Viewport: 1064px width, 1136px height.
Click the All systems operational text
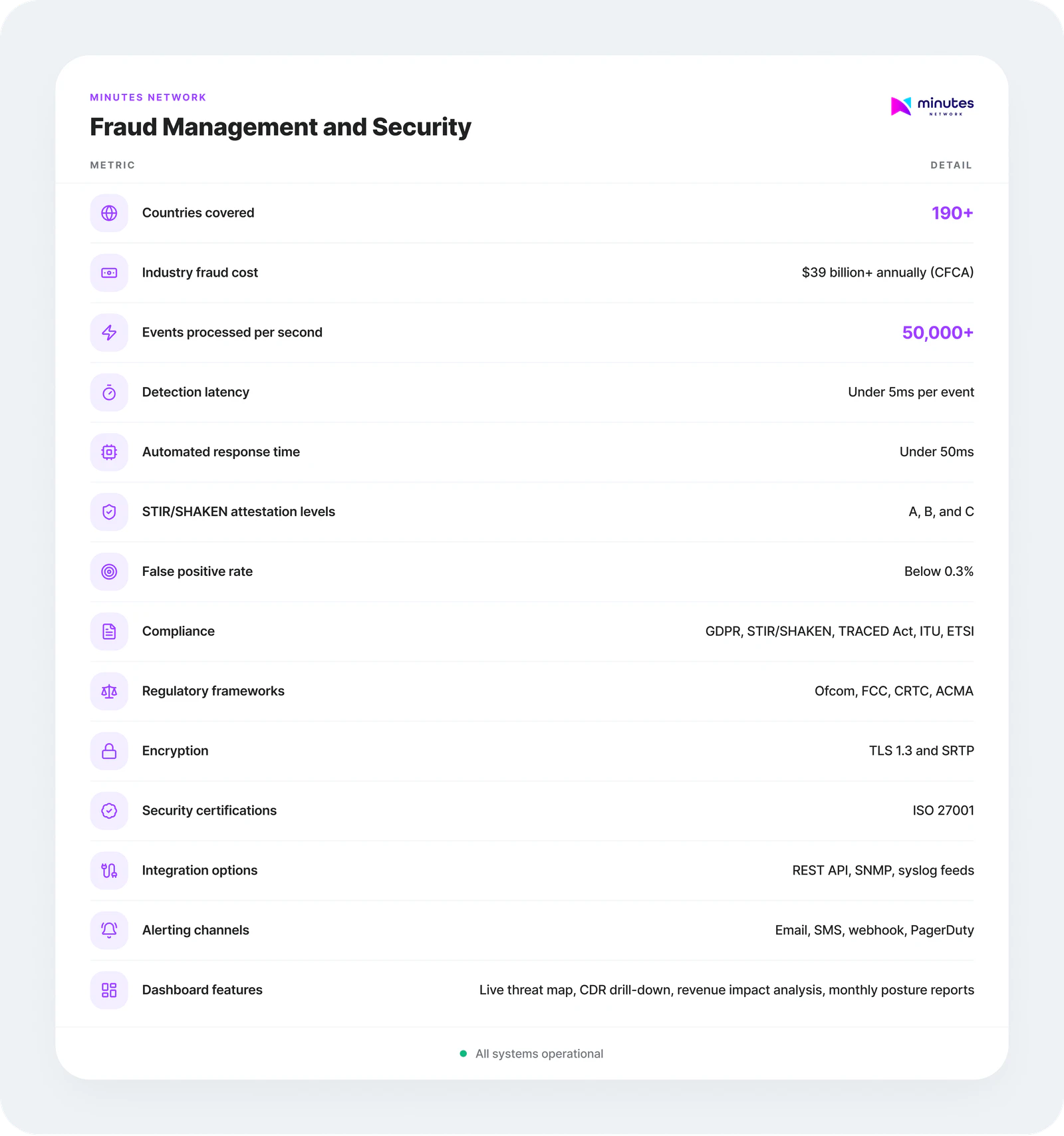(x=539, y=1054)
